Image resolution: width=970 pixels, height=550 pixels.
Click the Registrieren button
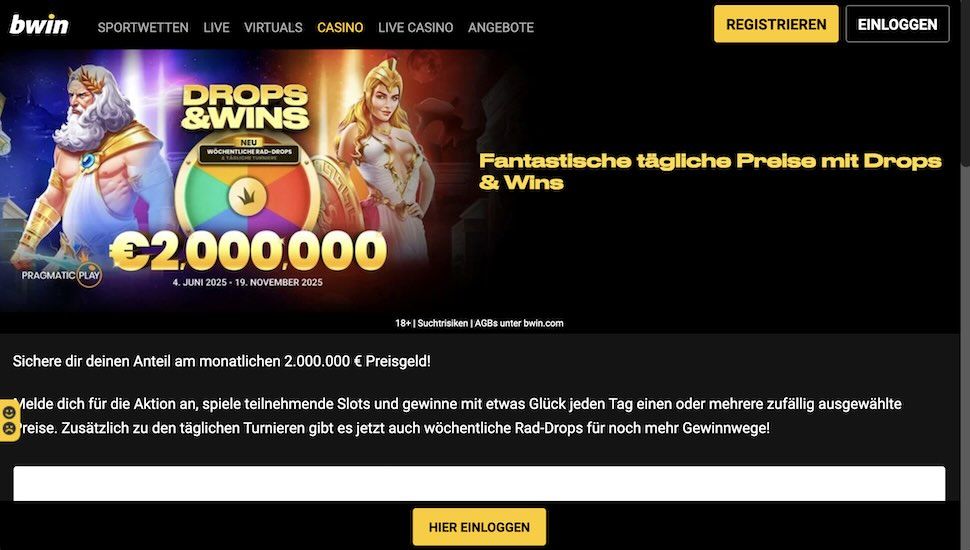click(776, 24)
